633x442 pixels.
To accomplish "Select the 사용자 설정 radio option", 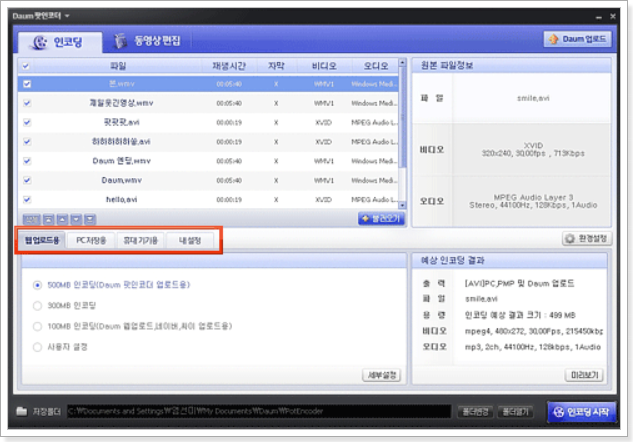I will pos(38,347).
